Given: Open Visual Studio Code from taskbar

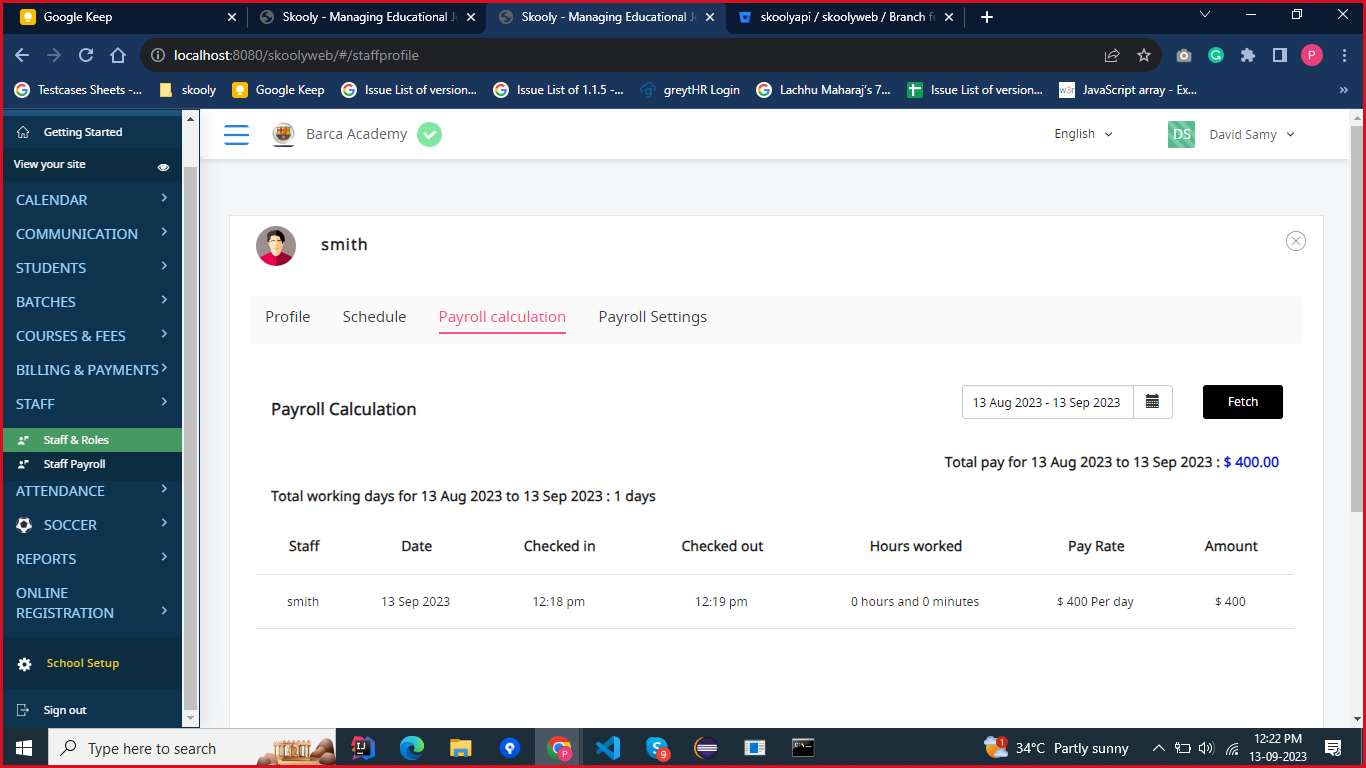Looking at the screenshot, I should point(608,748).
